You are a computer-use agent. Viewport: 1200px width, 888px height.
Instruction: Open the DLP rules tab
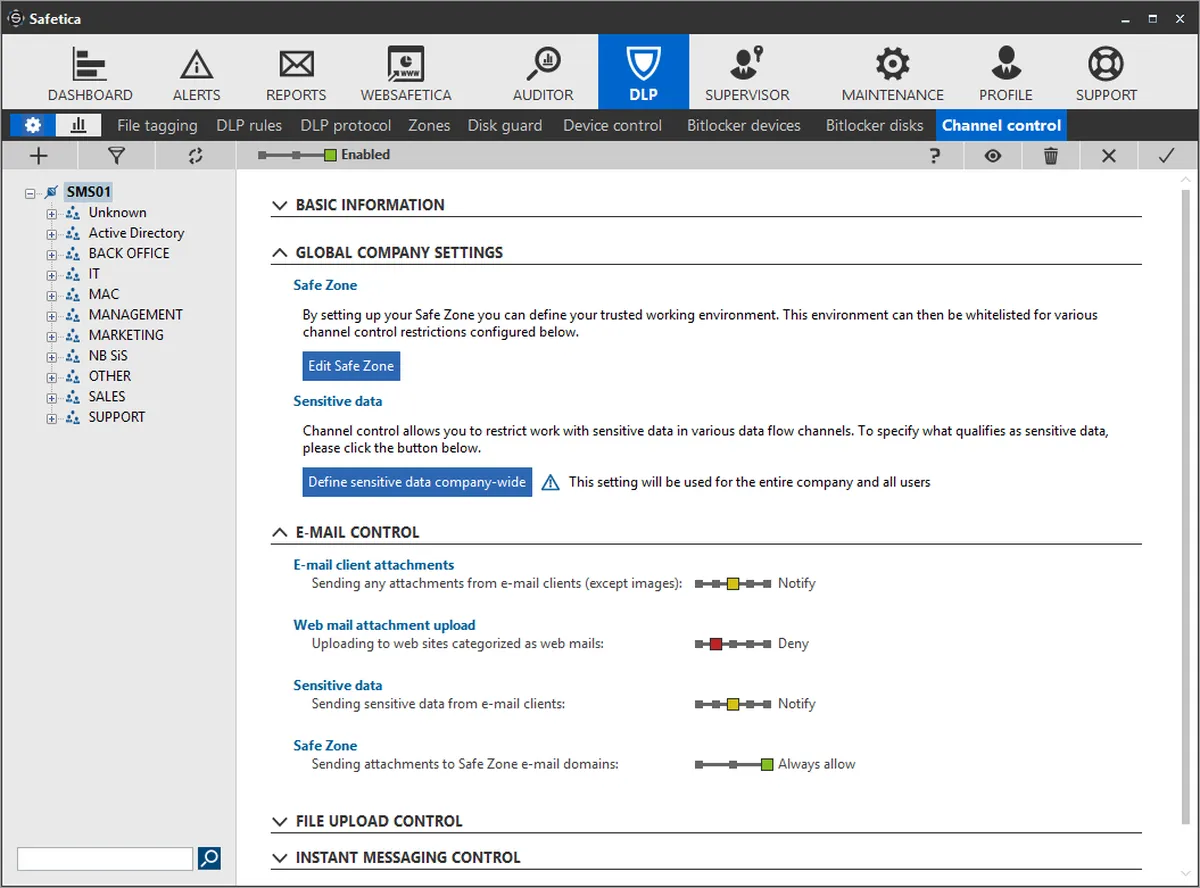(249, 125)
